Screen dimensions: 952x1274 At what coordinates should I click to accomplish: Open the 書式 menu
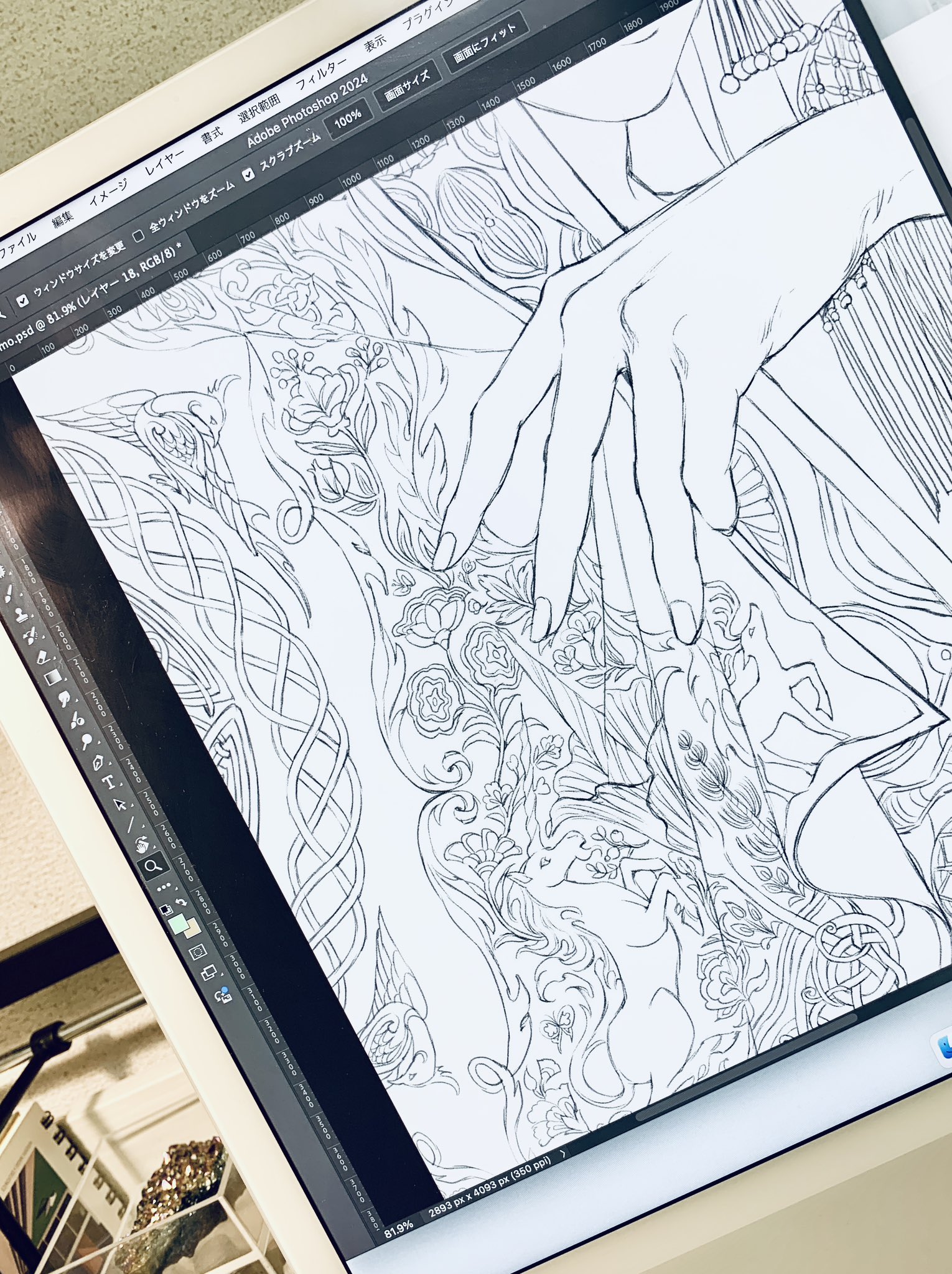coord(212,134)
